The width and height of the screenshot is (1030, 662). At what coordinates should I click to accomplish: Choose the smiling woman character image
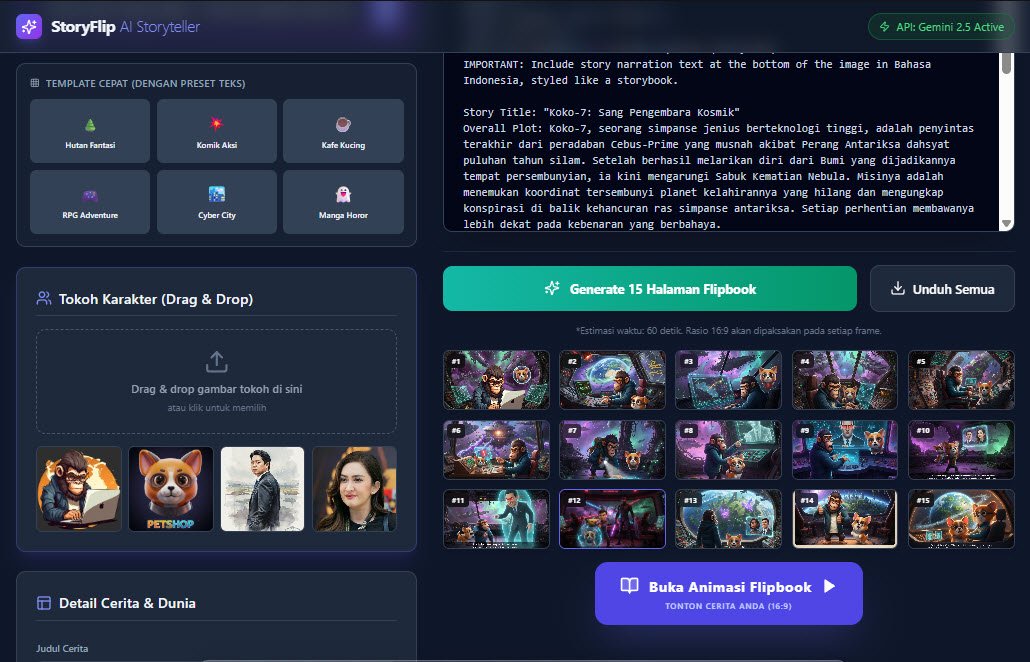click(355, 489)
